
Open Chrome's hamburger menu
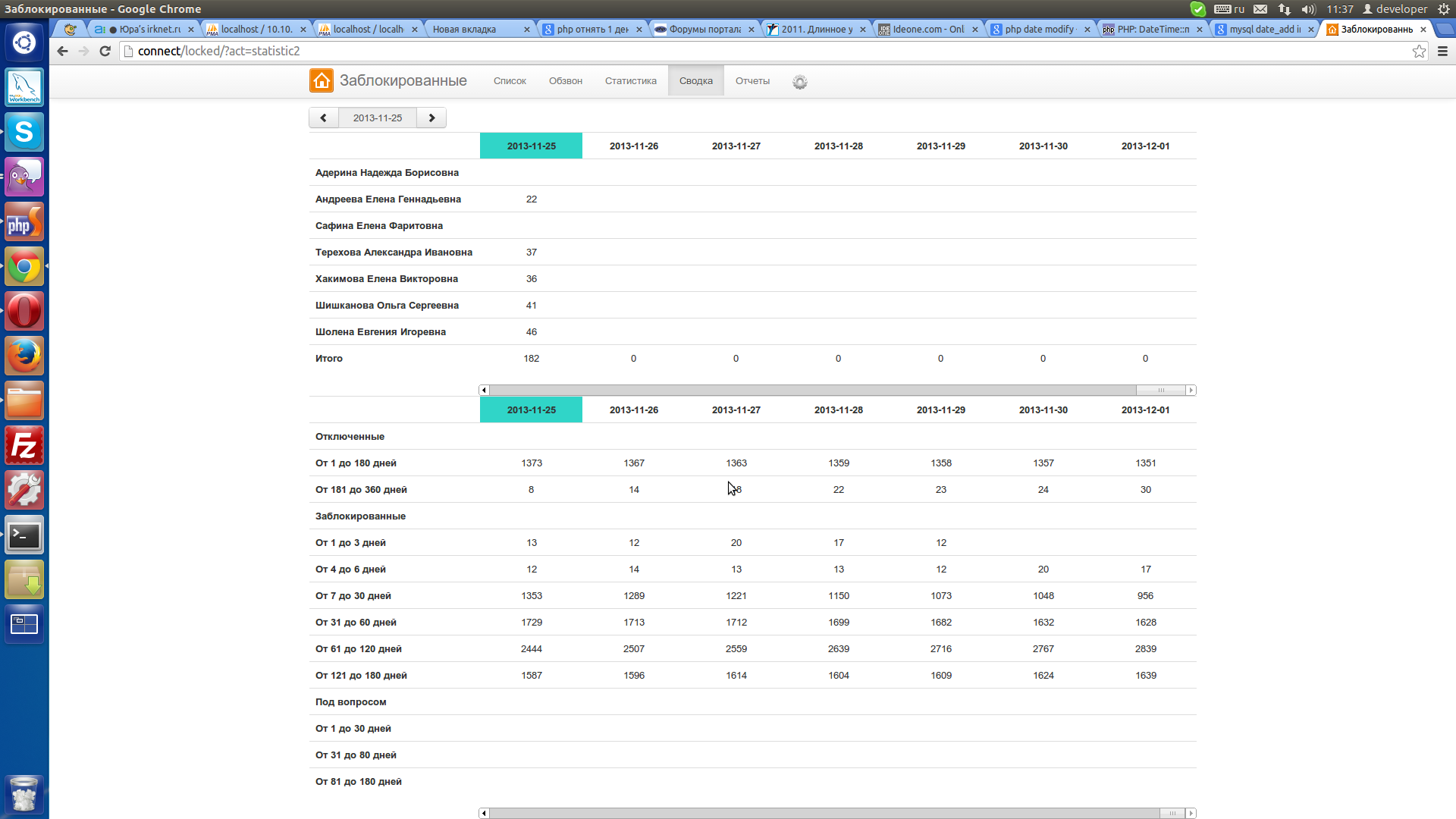[1442, 51]
